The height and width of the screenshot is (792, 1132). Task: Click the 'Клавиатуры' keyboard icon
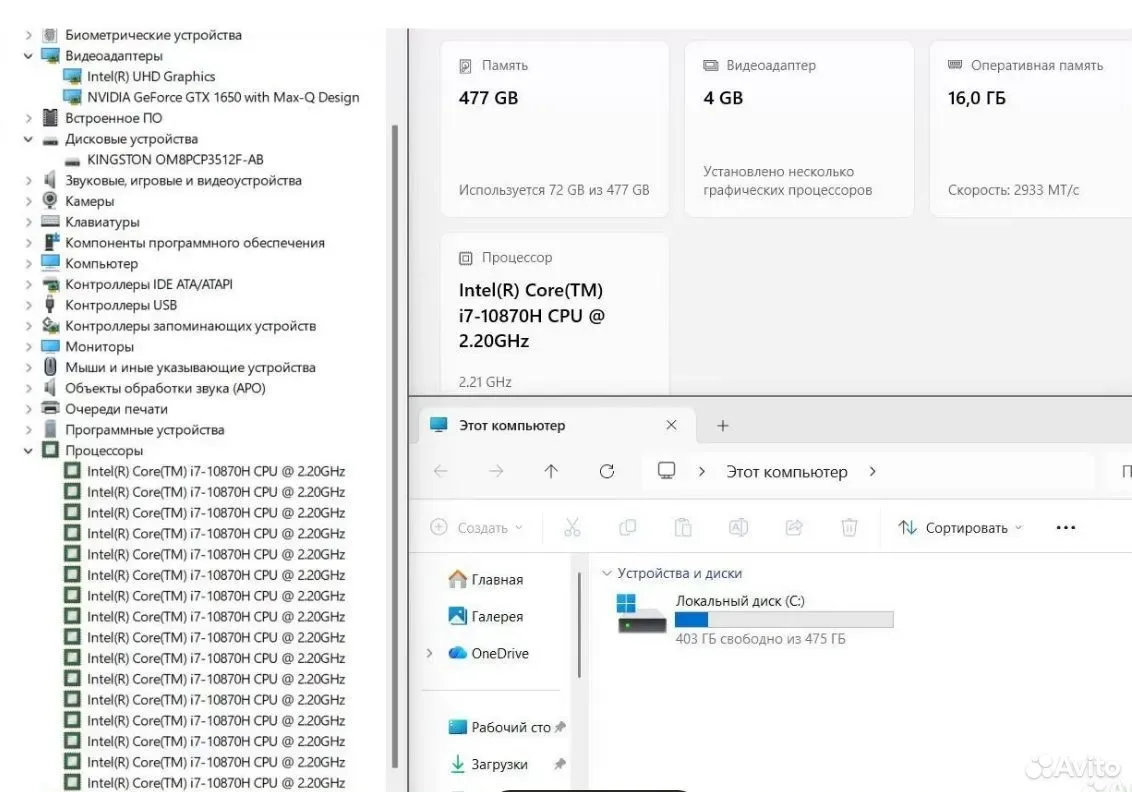point(50,222)
